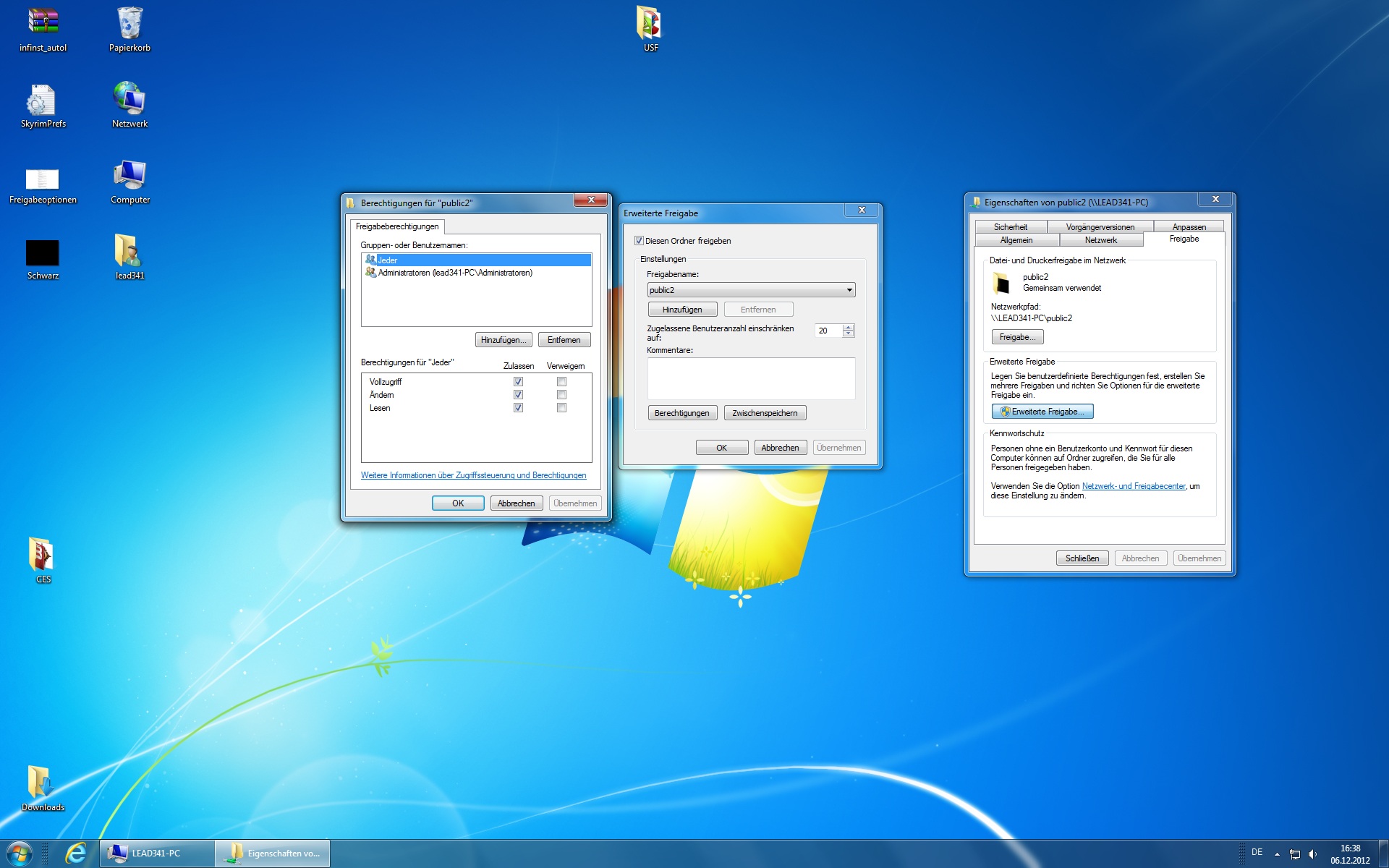Click the volume speaker tray icon
The width and height of the screenshot is (1389, 868).
1312,854
